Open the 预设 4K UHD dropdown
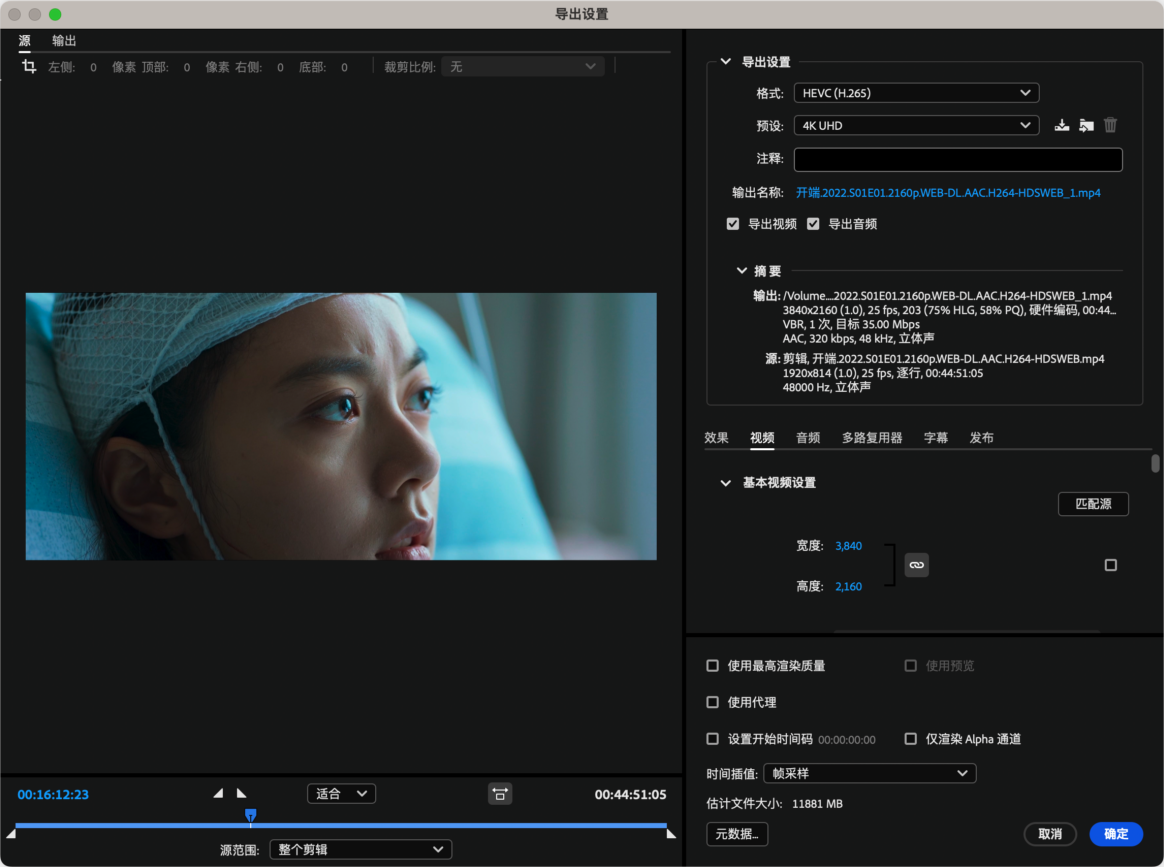Screen dimensions: 1164x867 916,125
